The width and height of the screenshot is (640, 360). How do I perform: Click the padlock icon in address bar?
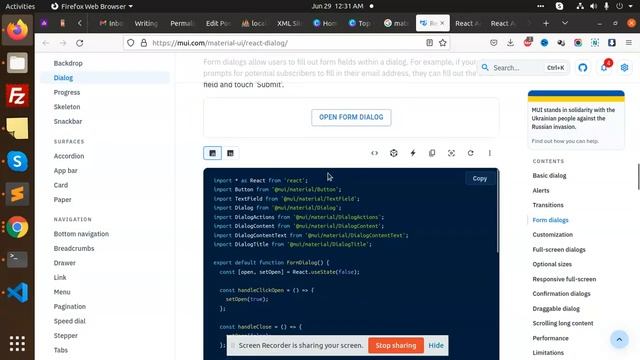(x=144, y=43)
